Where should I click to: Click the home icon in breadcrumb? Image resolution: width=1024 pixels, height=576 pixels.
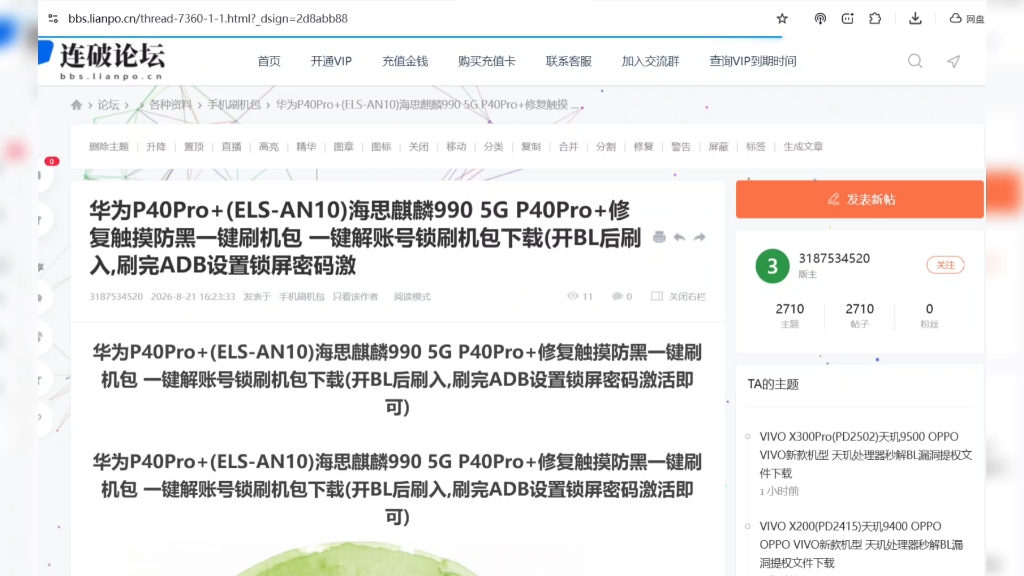tap(76, 104)
